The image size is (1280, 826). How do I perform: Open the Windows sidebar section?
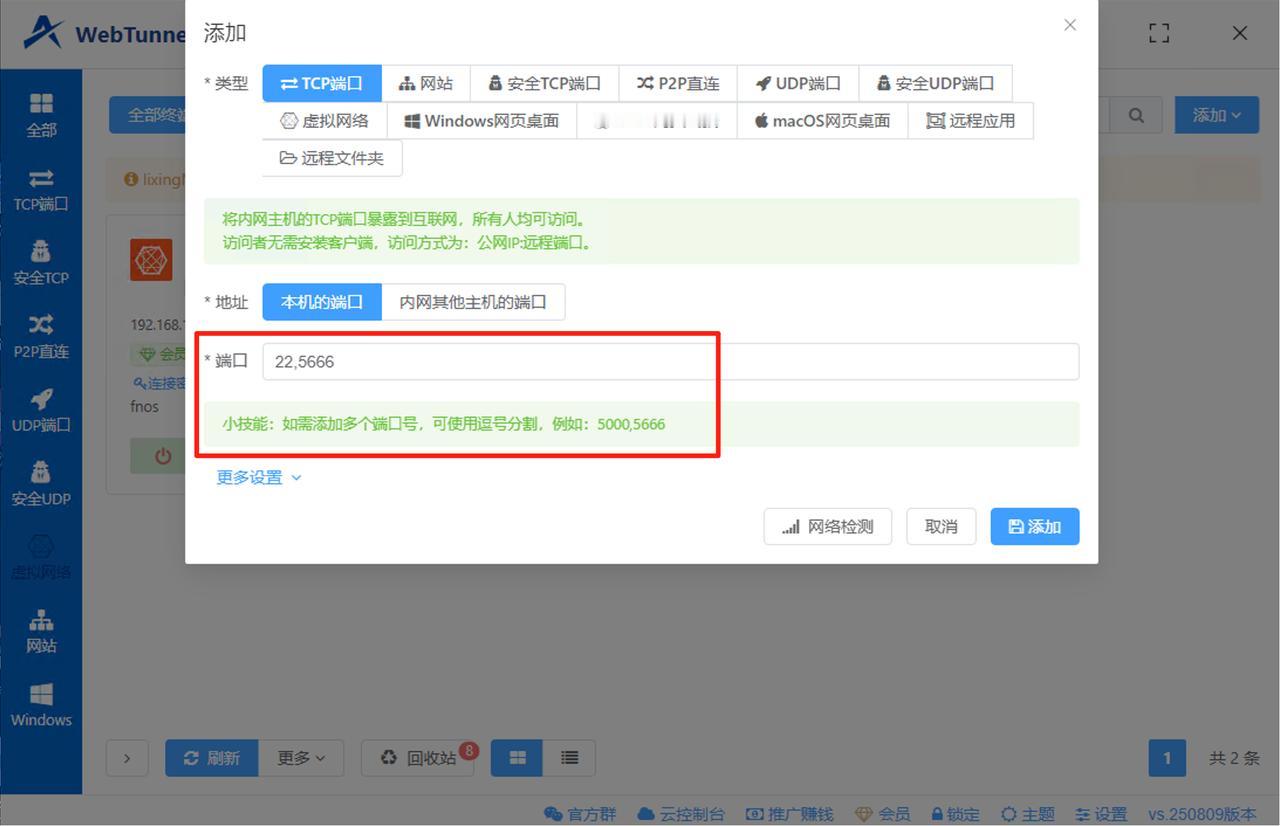pyautogui.click(x=40, y=705)
